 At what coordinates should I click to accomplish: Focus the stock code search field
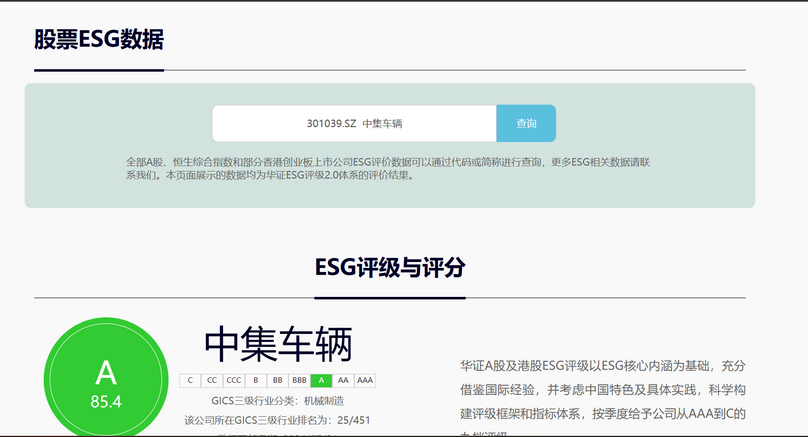355,123
